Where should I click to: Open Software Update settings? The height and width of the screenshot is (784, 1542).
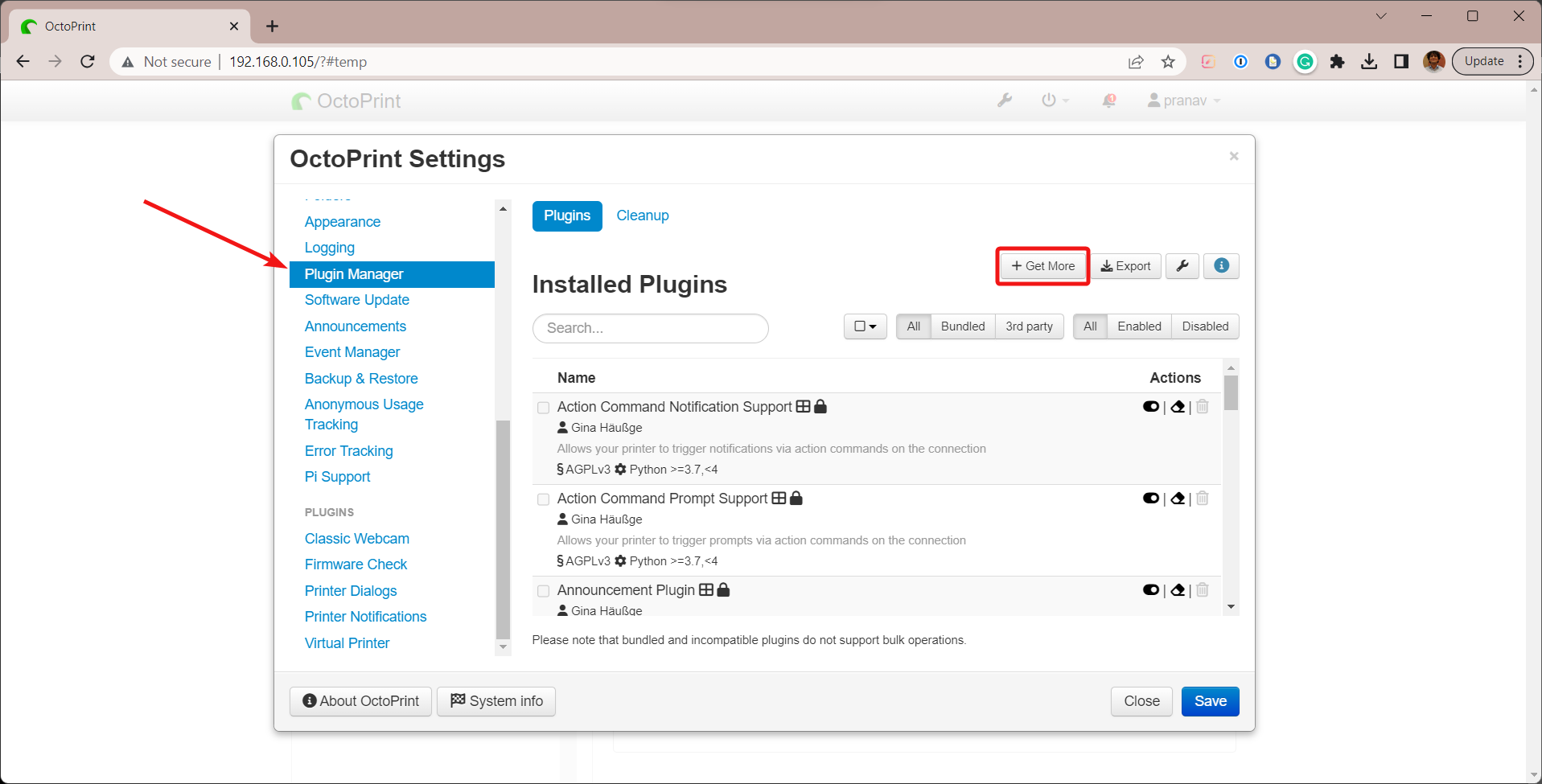click(357, 300)
